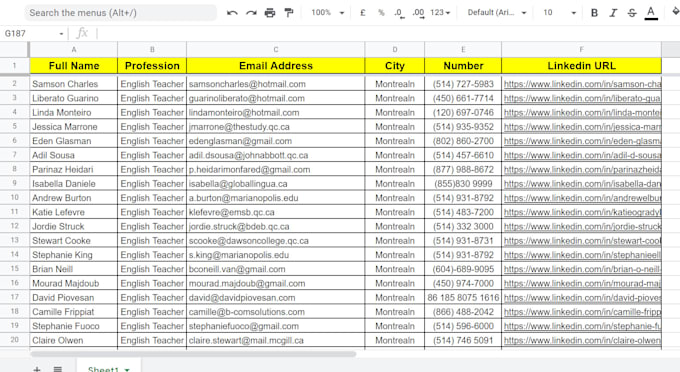Open the font size 10 dropdown
The width and height of the screenshot is (680, 372).
pos(559,13)
